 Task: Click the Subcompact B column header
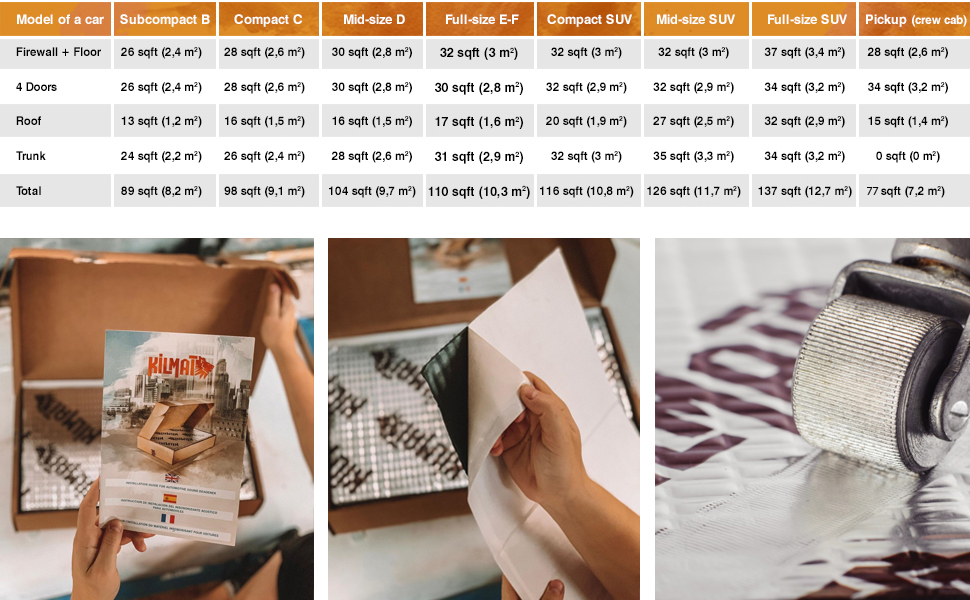(x=165, y=19)
